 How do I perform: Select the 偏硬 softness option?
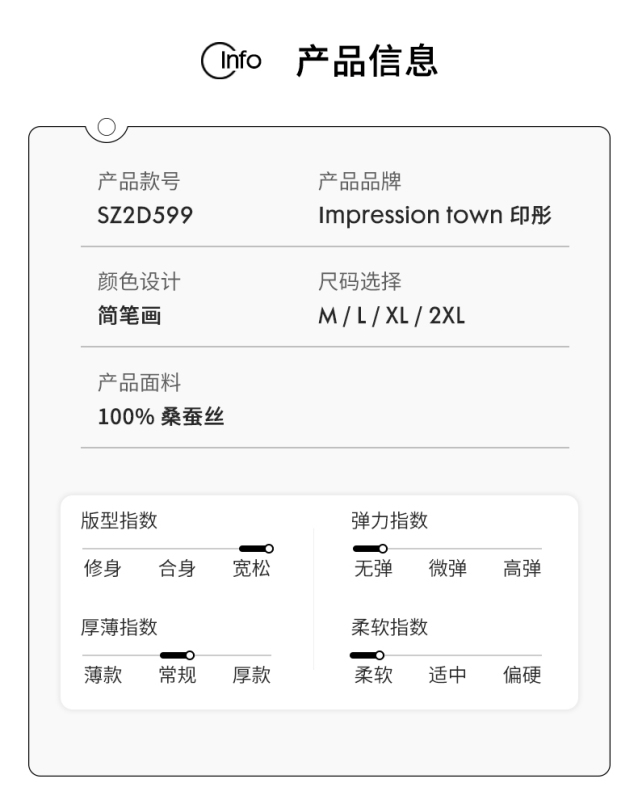click(x=522, y=675)
